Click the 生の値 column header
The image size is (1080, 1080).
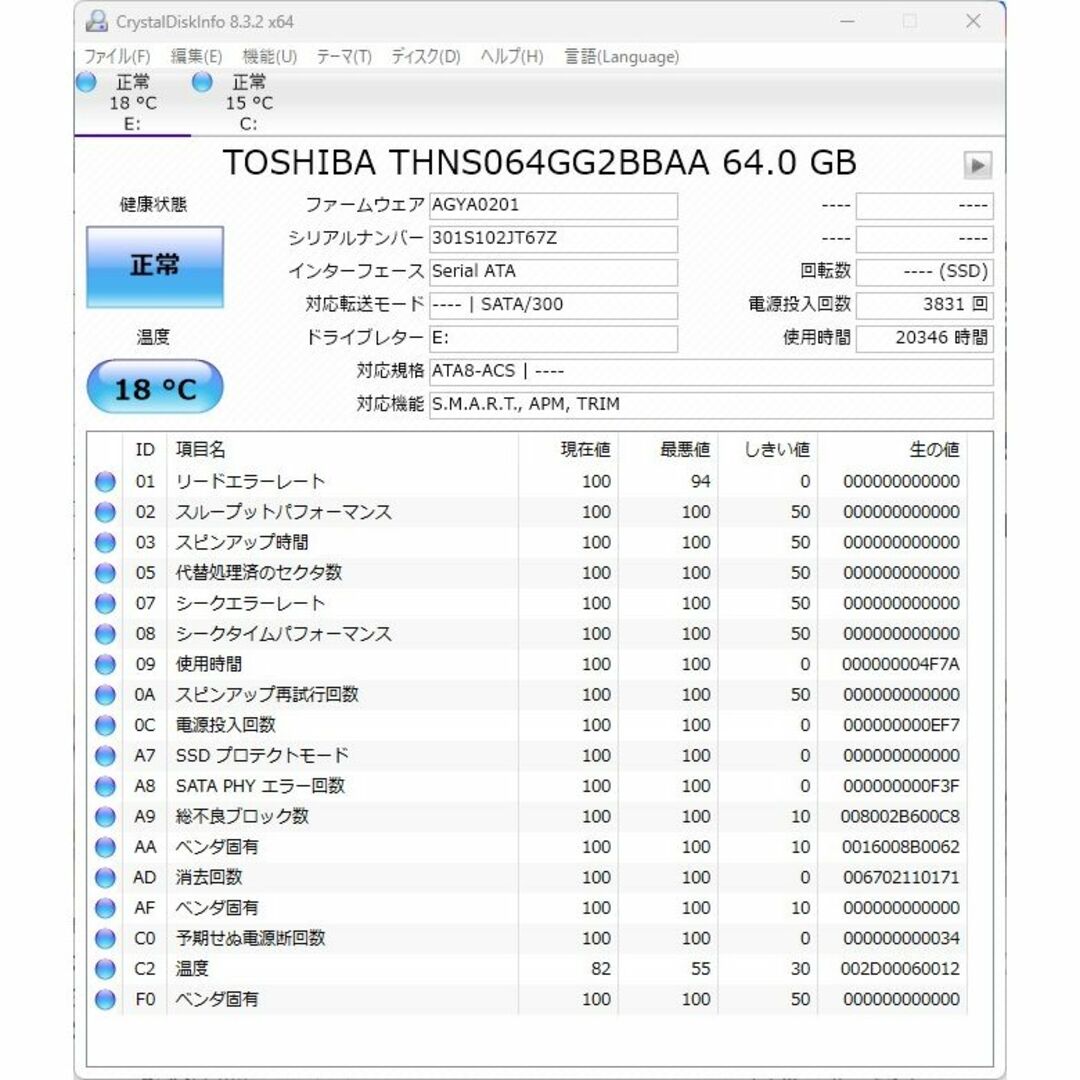(x=893, y=450)
